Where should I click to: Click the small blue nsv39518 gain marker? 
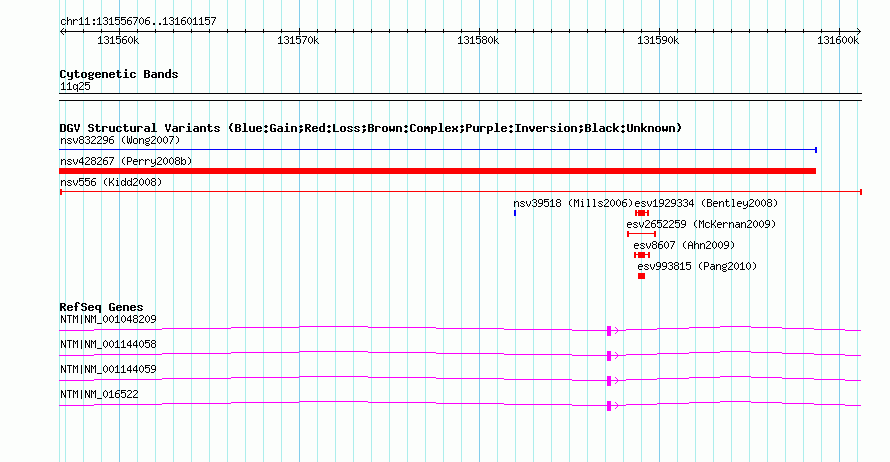point(515,213)
